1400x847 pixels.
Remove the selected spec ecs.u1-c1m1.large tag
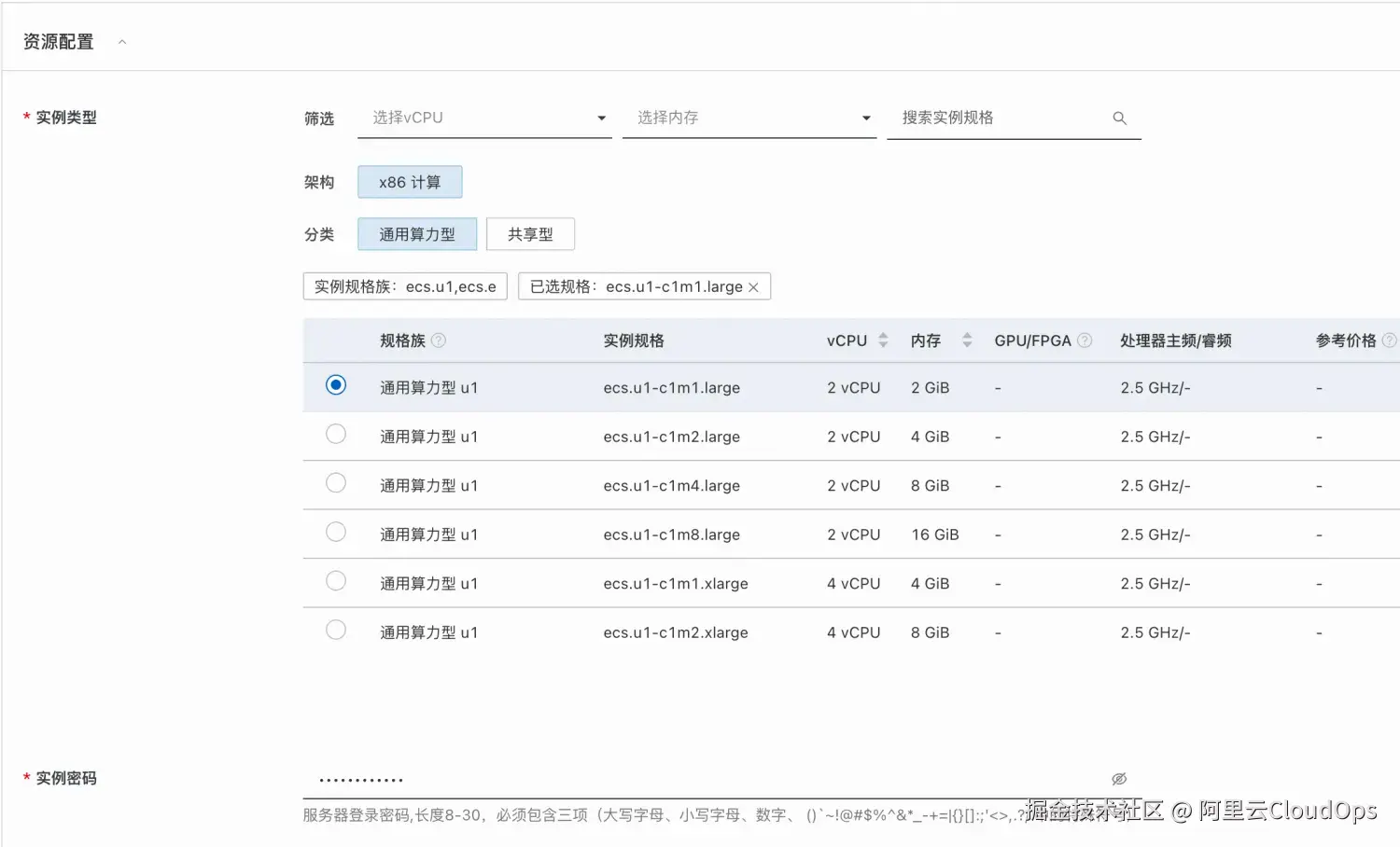pos(753,287)
